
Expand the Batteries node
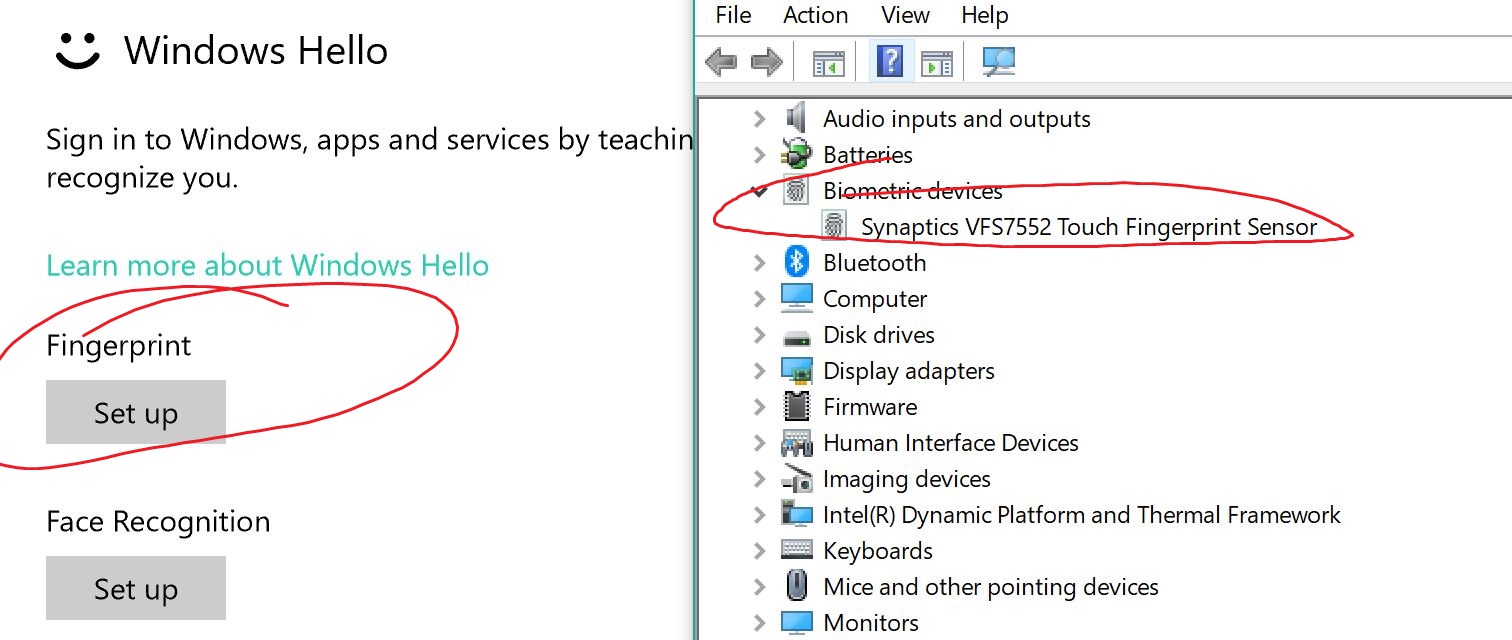click(759, 155)
